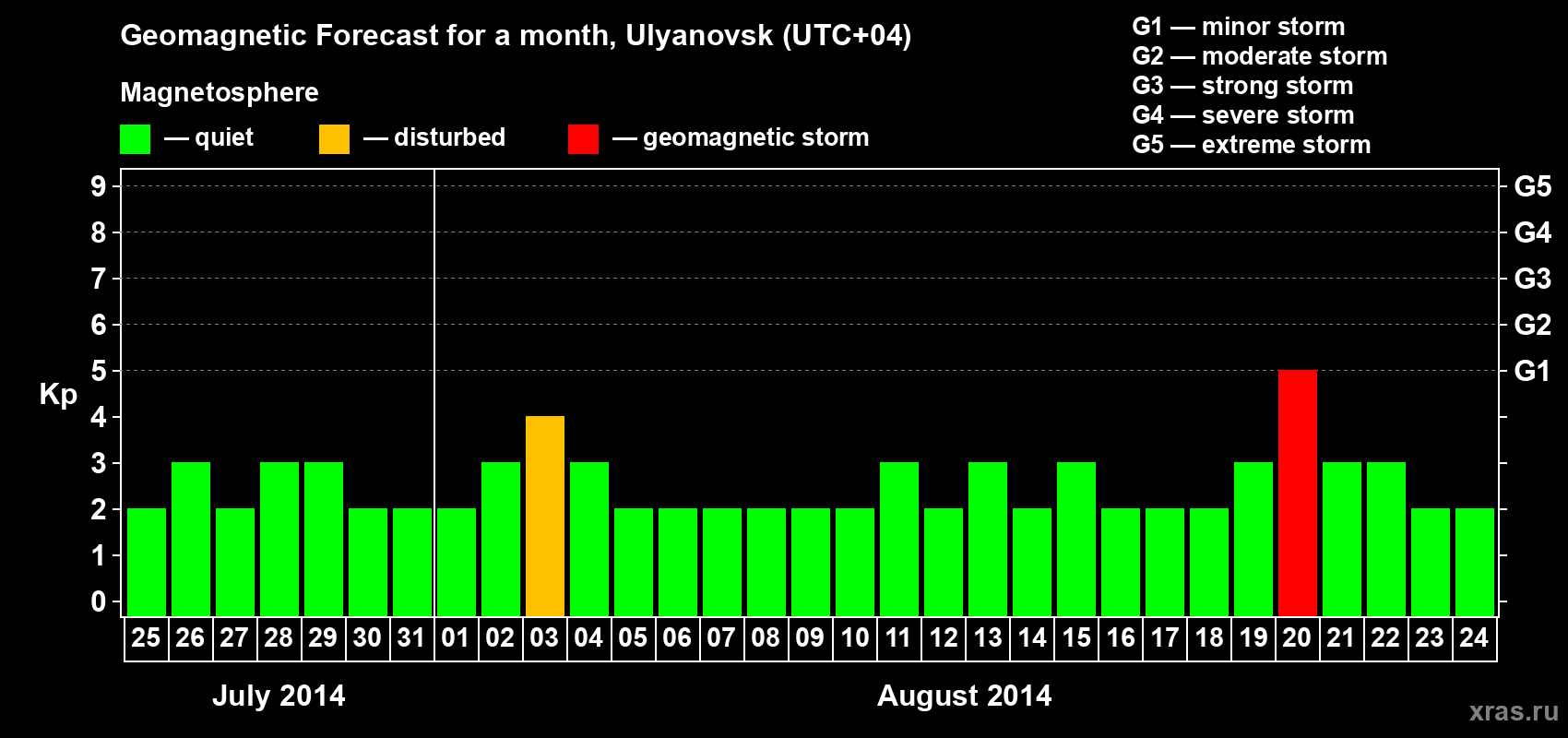The height and width of the screenshot is (738, 1568).
Task: Click the Geomagnetic Forecast chart title
Action: click(x=516, y=36)
